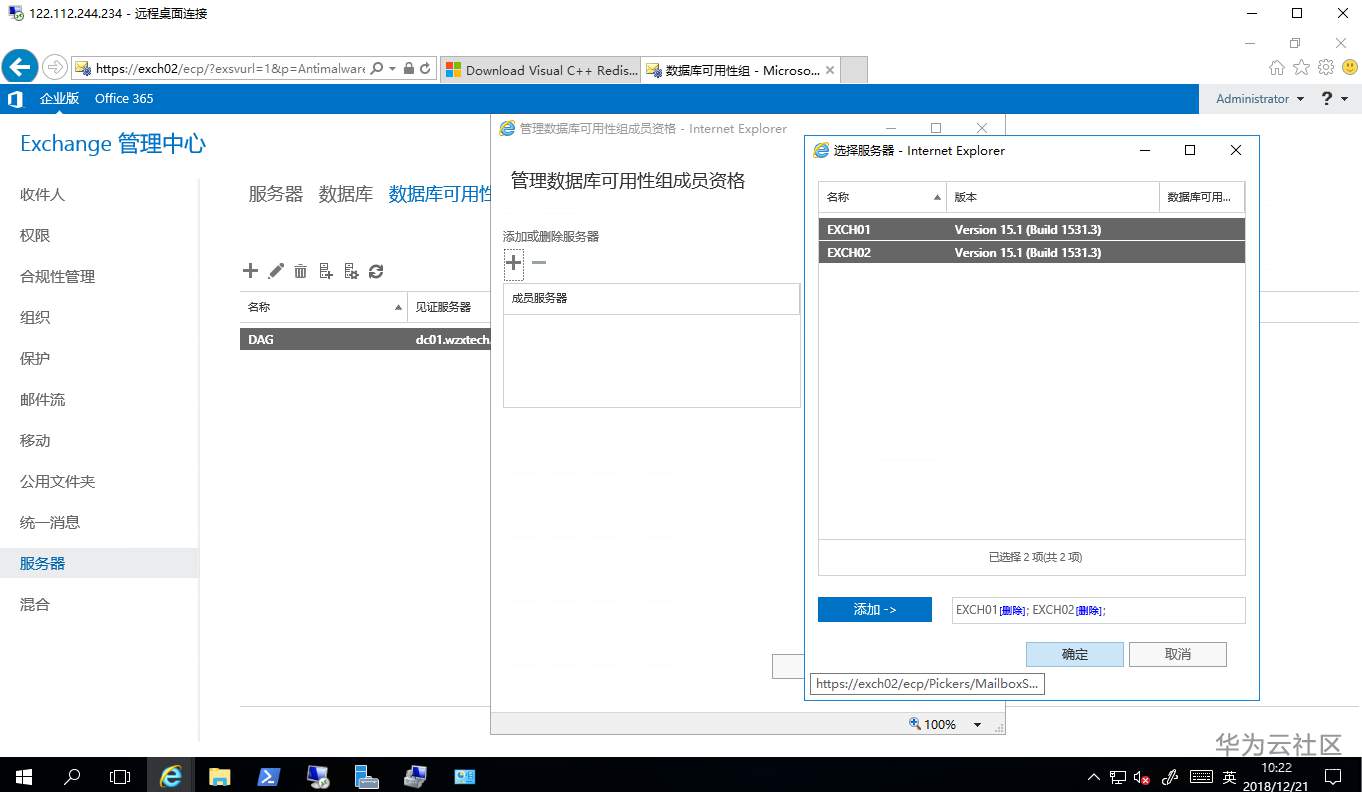This screenshot has width=1362, height=792.
Task: Select the EXCH02 row in the server list
Action: coord(1030,252)
